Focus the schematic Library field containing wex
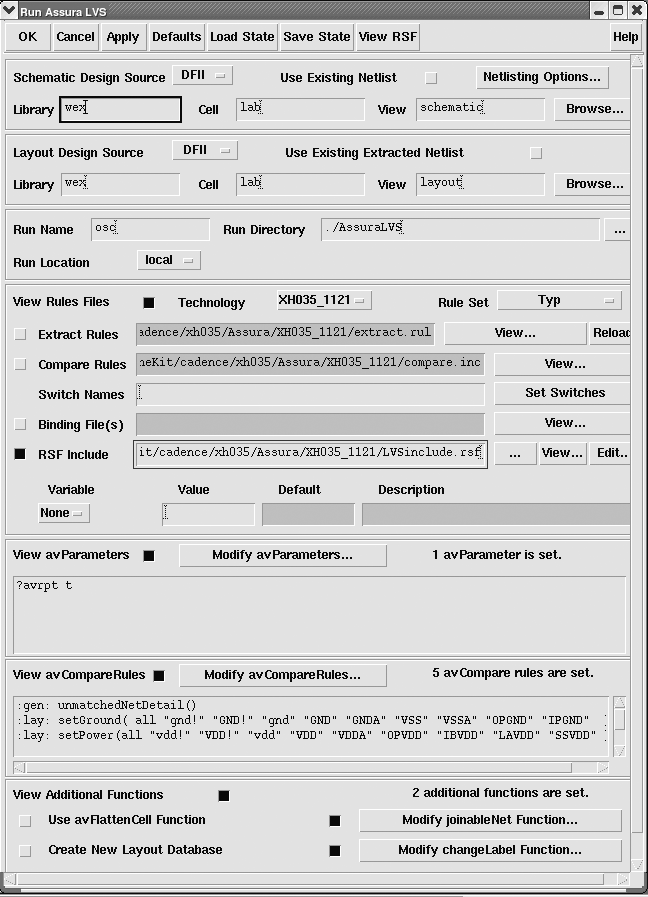The height and width of the screenshot is (897, 648). (x=121, y=109)
